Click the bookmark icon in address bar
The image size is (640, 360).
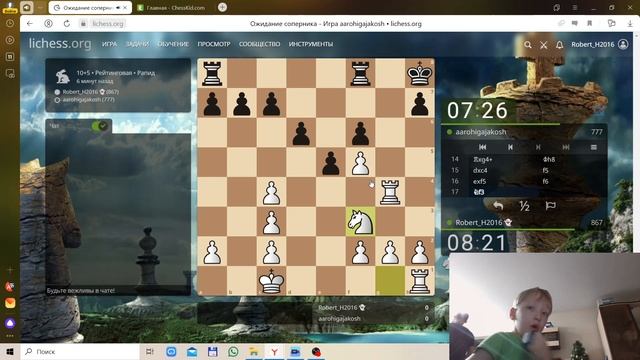click(589, 24)
